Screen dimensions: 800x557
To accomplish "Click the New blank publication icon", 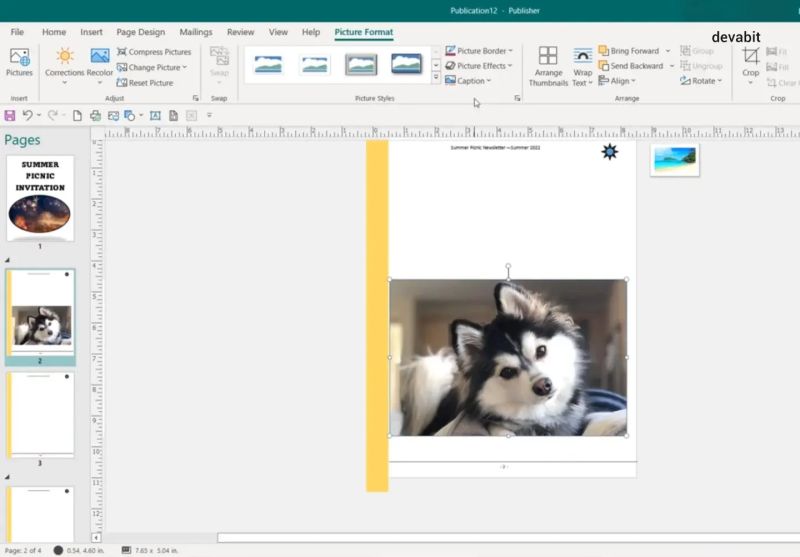I will click(x=77, y=116).
